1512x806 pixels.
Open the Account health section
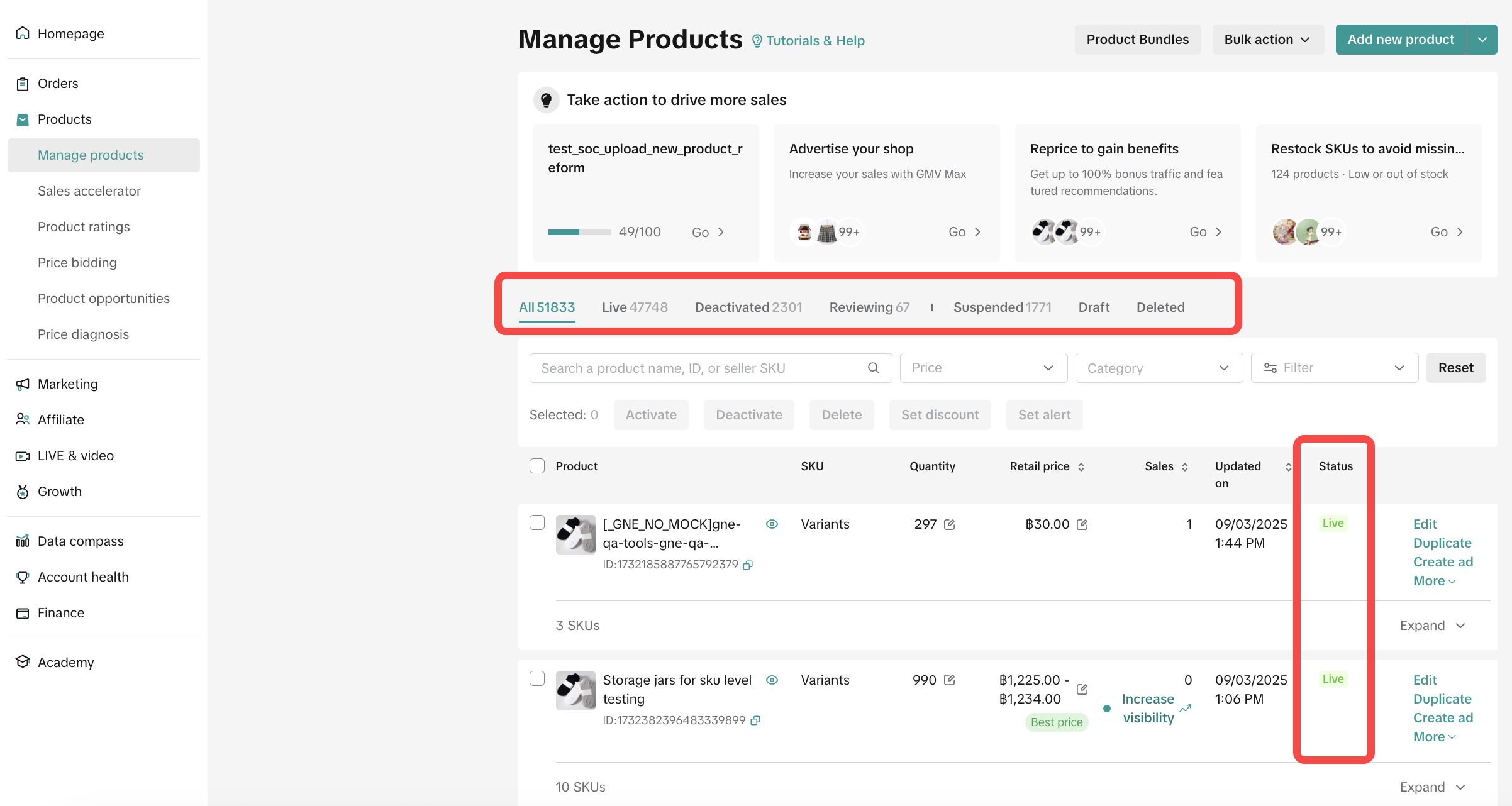(82, 577)
